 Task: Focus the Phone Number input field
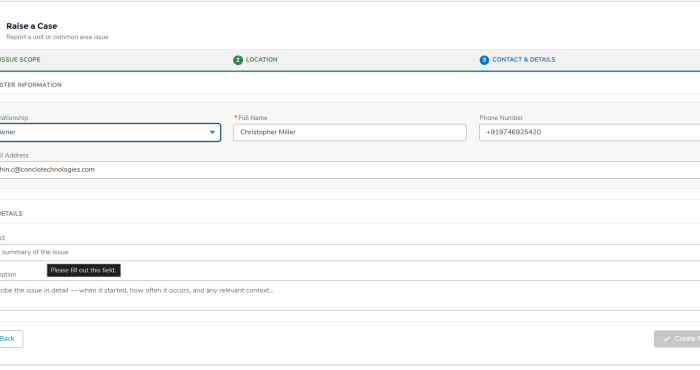pyautogui.click(x=589, y=133)
